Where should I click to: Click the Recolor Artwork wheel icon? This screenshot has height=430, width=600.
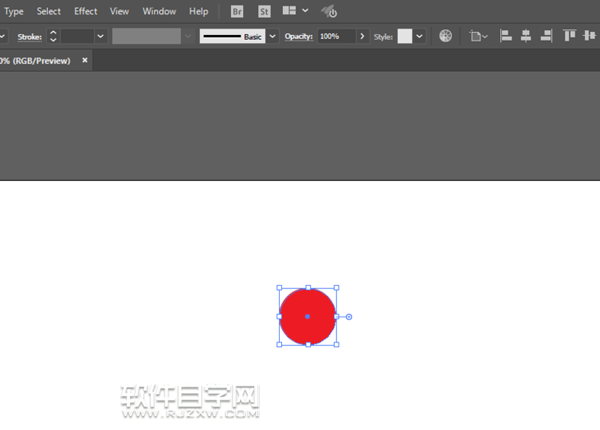click(x=445, y=36)
